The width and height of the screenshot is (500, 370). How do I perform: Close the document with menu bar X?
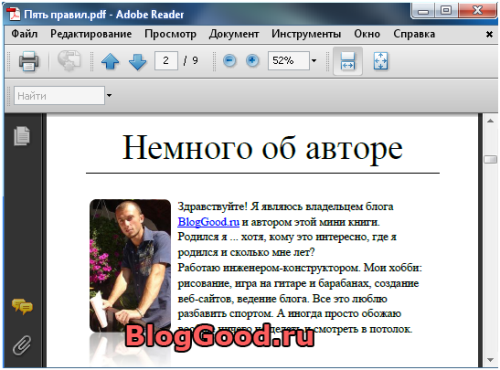point(489,34)
